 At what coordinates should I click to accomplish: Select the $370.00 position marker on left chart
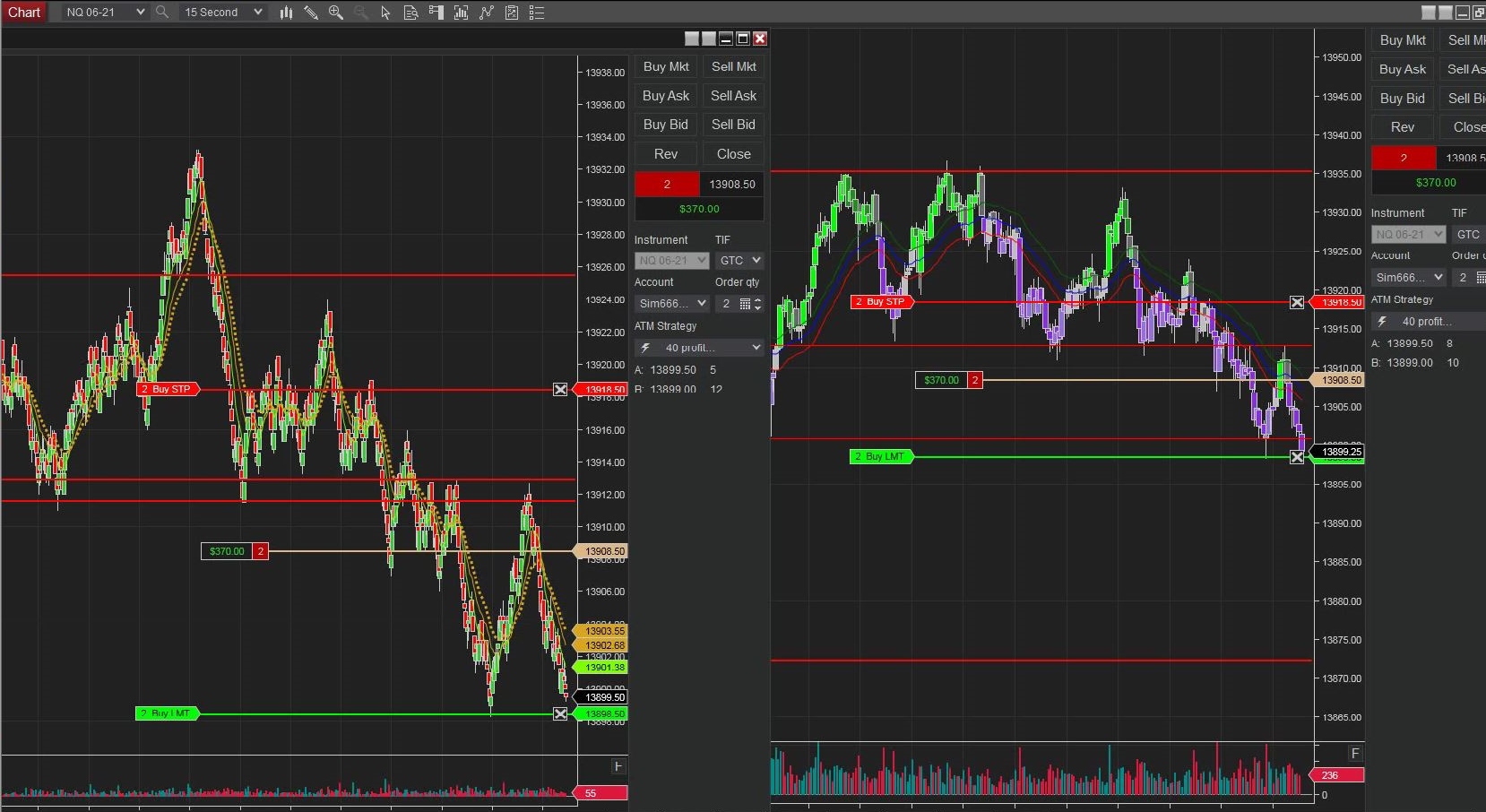[x=235, y=552]
